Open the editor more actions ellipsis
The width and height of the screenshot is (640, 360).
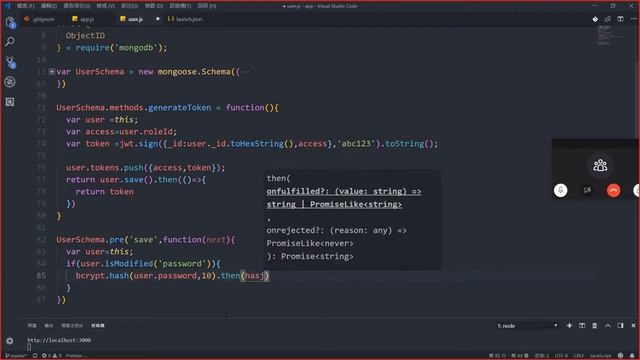coord(633,19)
